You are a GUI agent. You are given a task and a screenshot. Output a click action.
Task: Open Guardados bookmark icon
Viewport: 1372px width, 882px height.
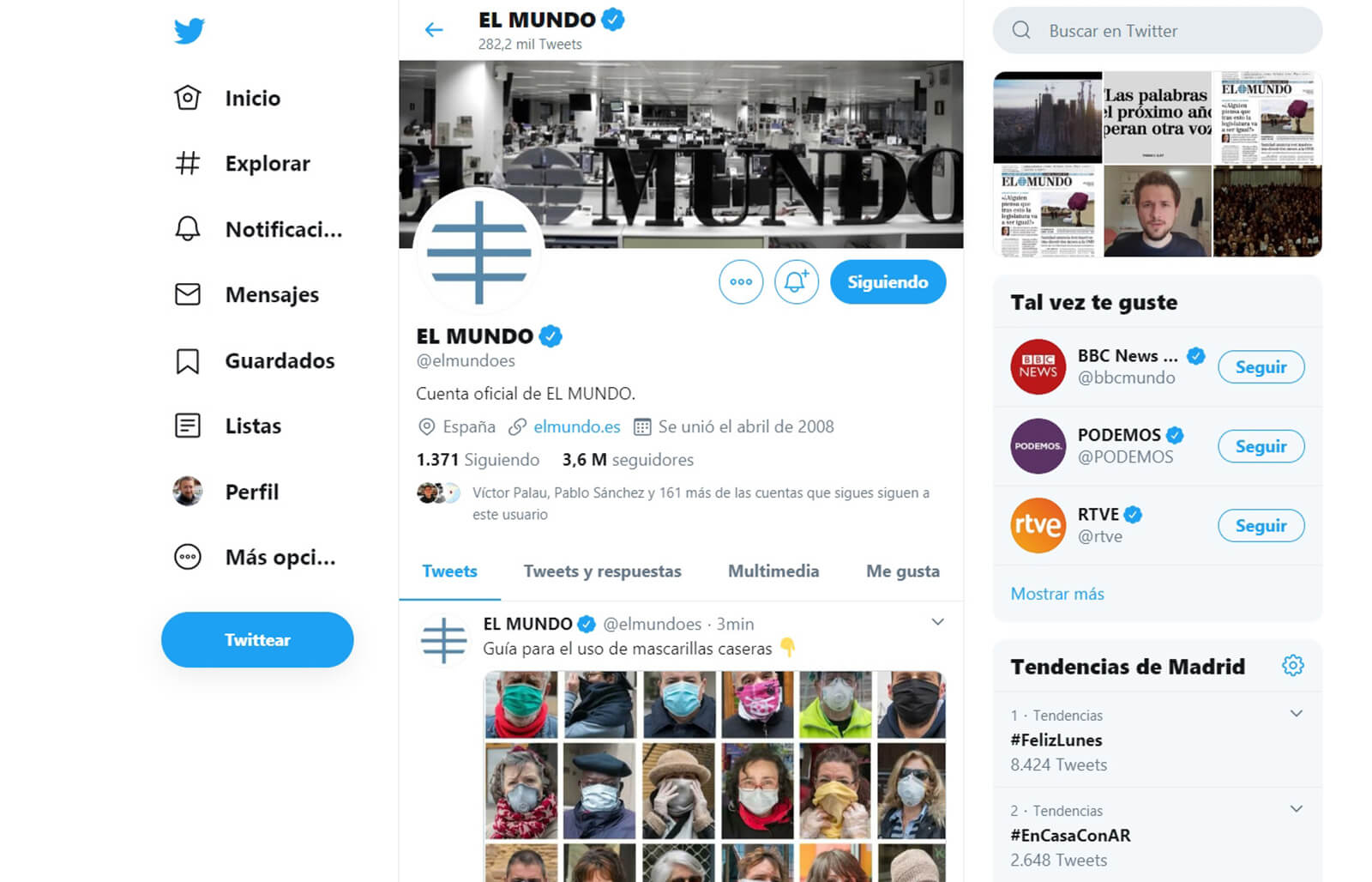(x=188, y=360)
